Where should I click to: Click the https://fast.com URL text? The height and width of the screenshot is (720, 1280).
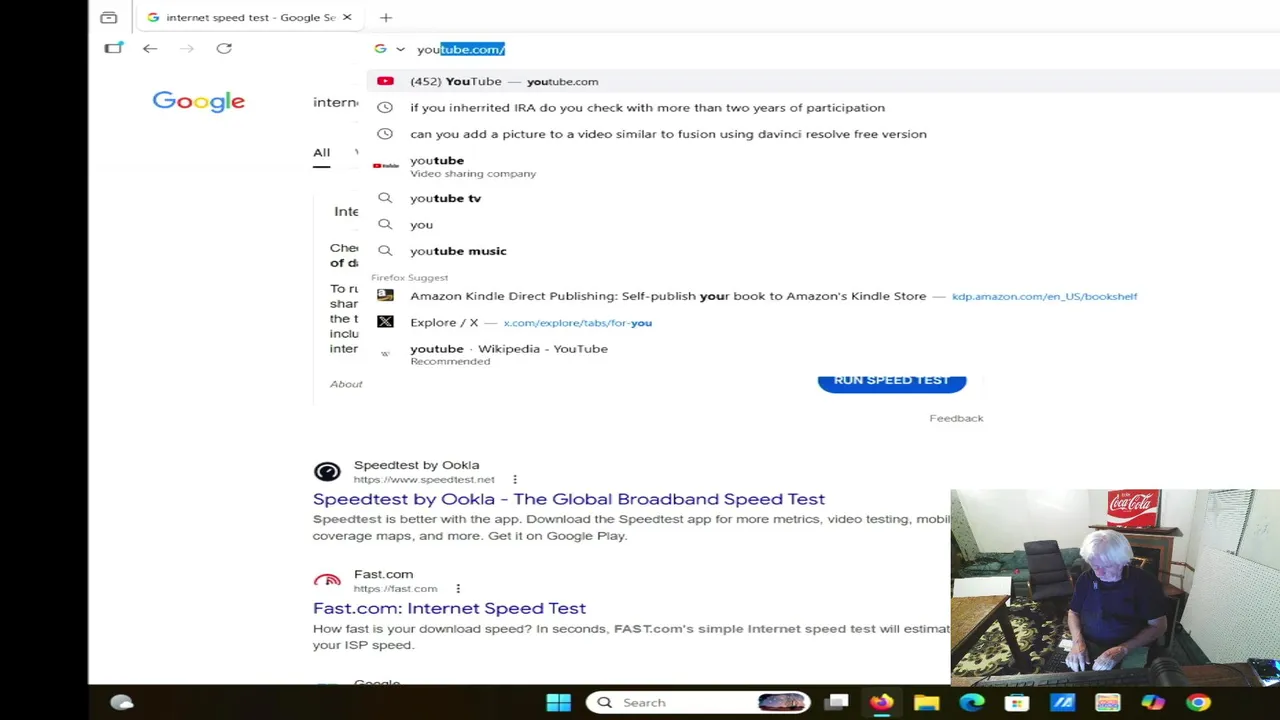(395, 589)
